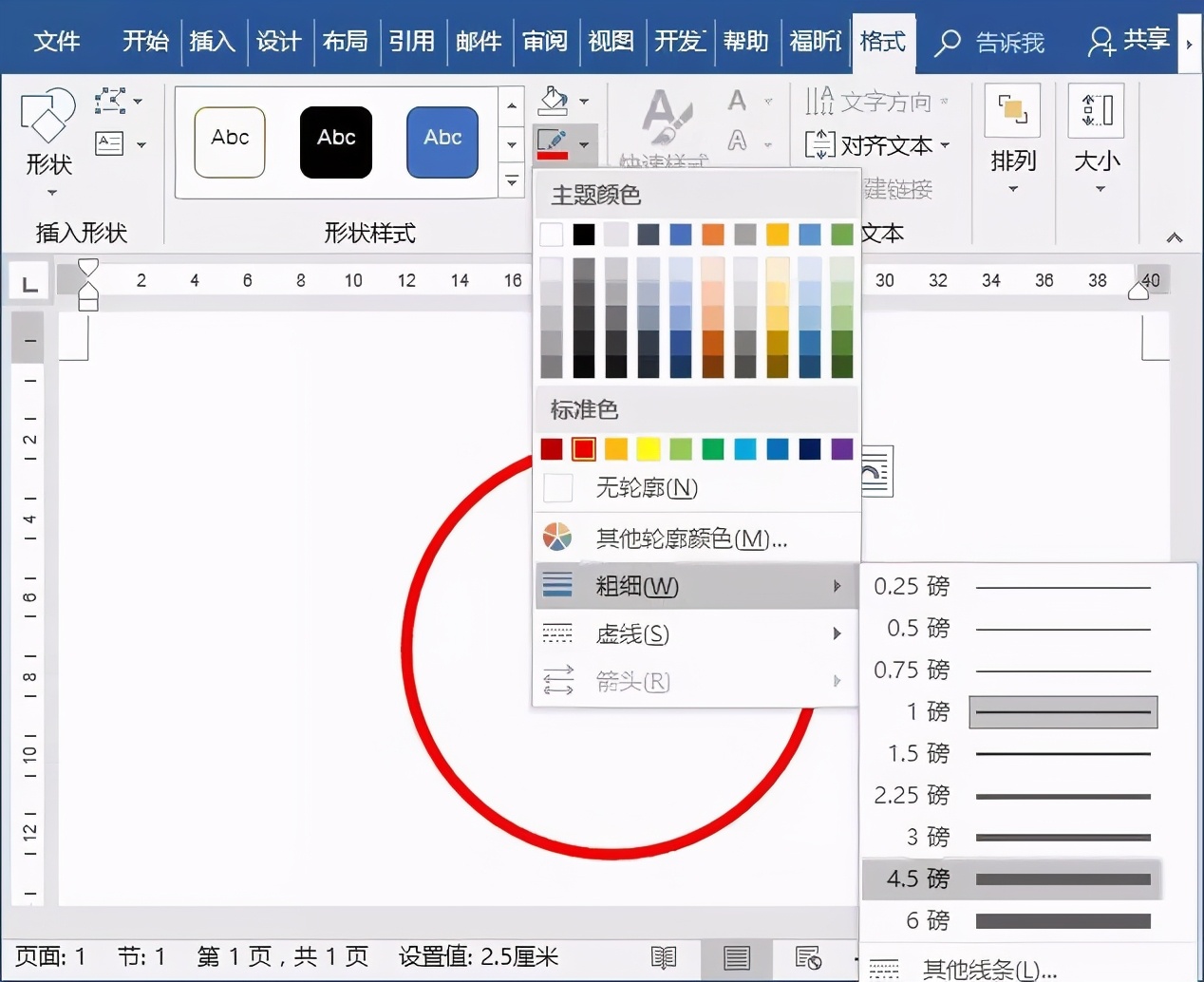Click the layout options icon beside the circle
Viewport: 1204px width, 982px height.
(x=876, y=471)
